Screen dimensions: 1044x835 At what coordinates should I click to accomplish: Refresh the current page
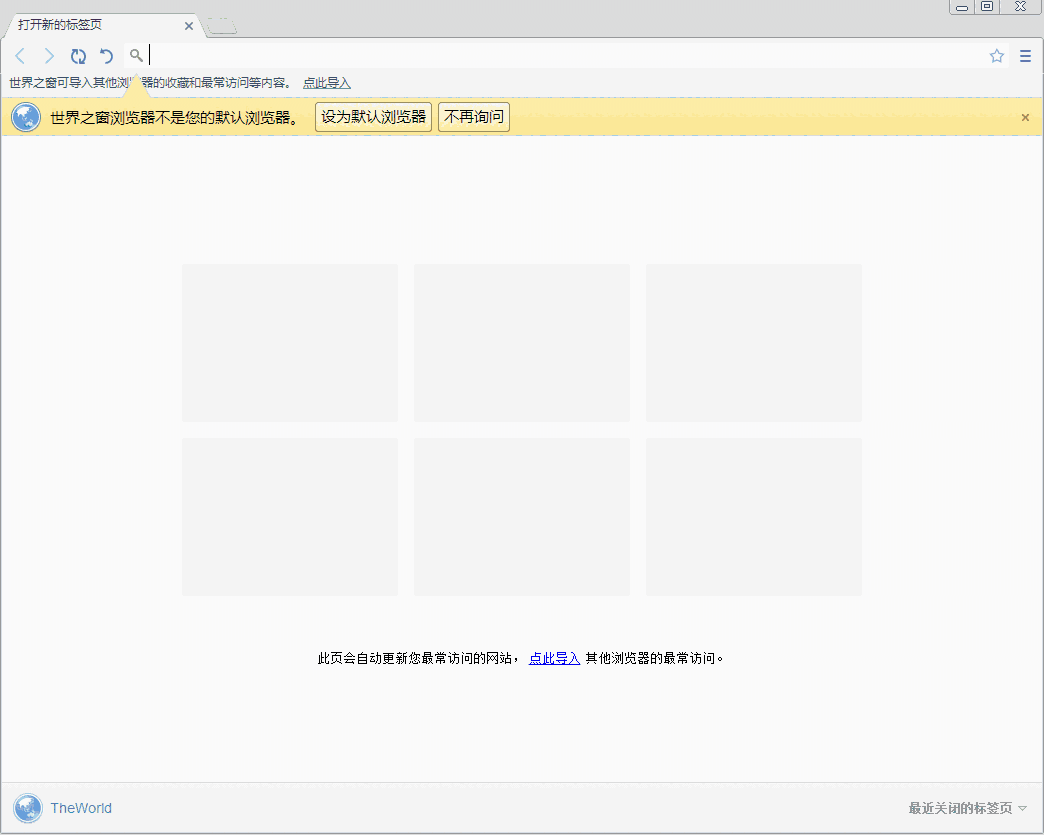pos(78,56)
